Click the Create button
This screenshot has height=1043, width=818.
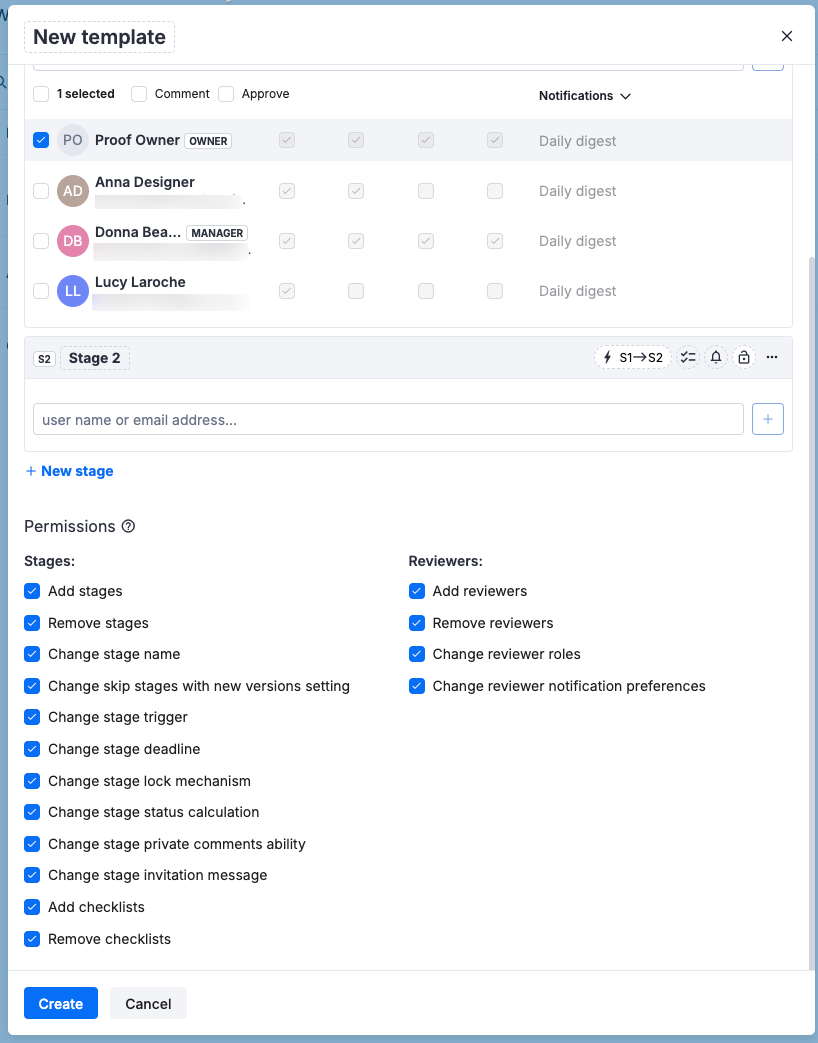tap(61, 1003)
